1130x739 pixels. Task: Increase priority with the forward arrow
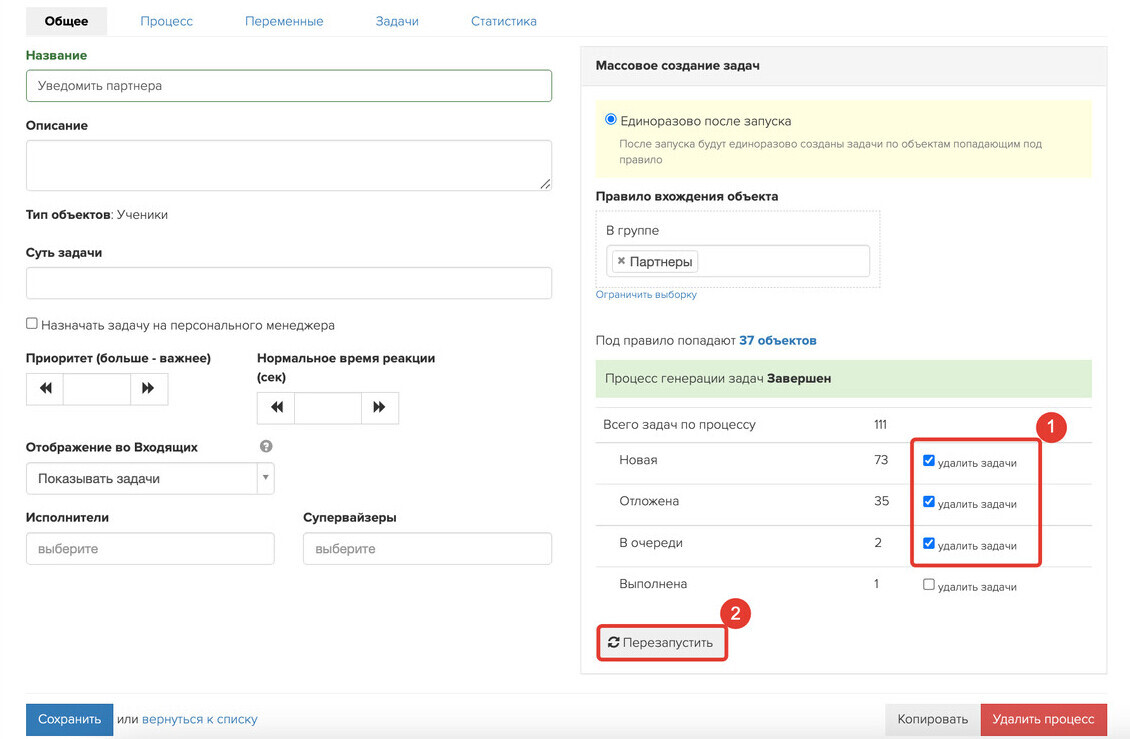pyautogui.click(x=148, y=389)
